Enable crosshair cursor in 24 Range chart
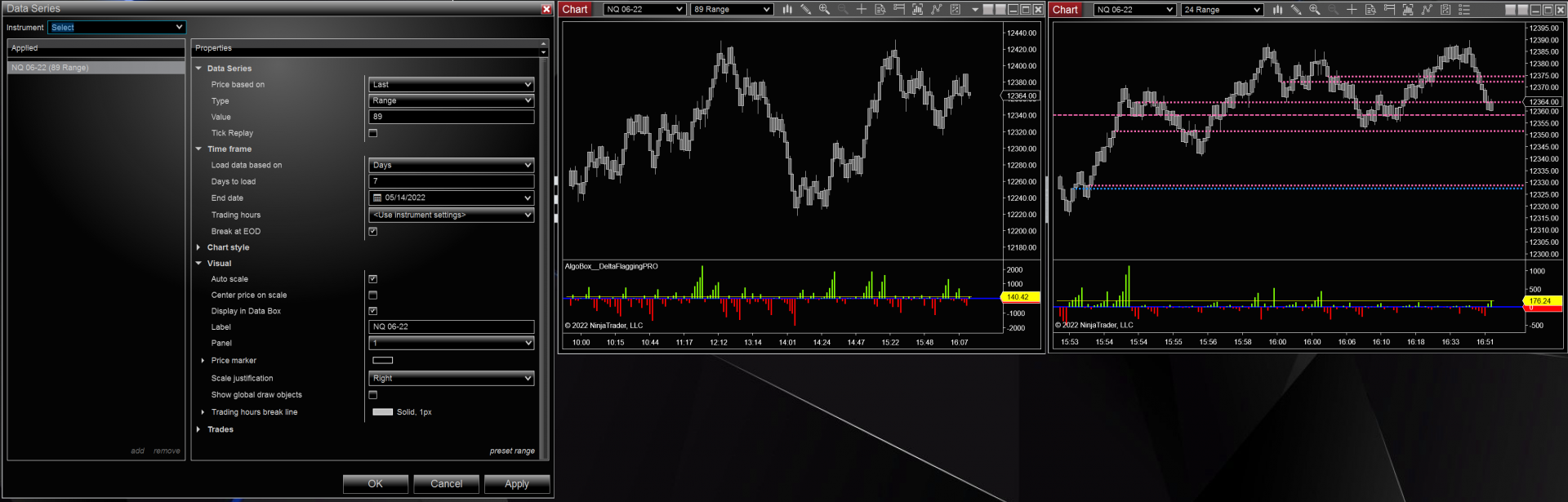Viewport: 1568px width, 502px height. (x=1352, y=9)
